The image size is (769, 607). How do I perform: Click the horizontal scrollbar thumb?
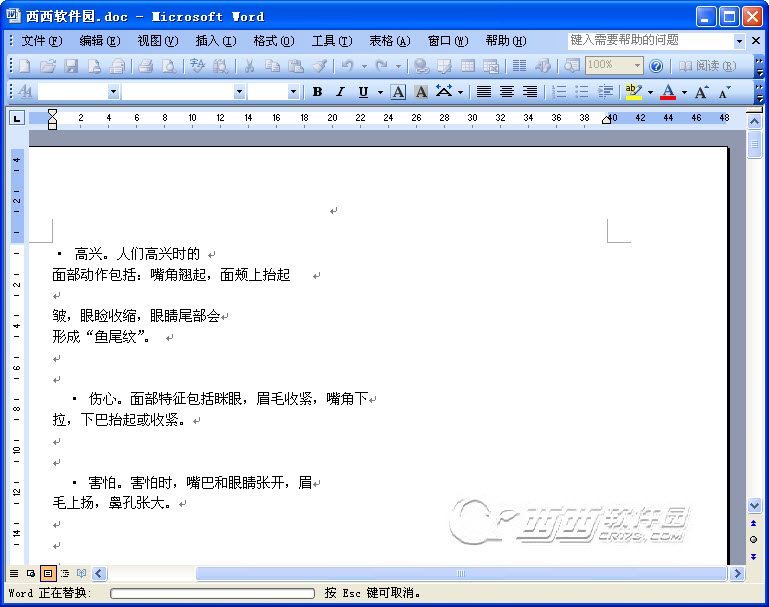[x=461, y=573]
